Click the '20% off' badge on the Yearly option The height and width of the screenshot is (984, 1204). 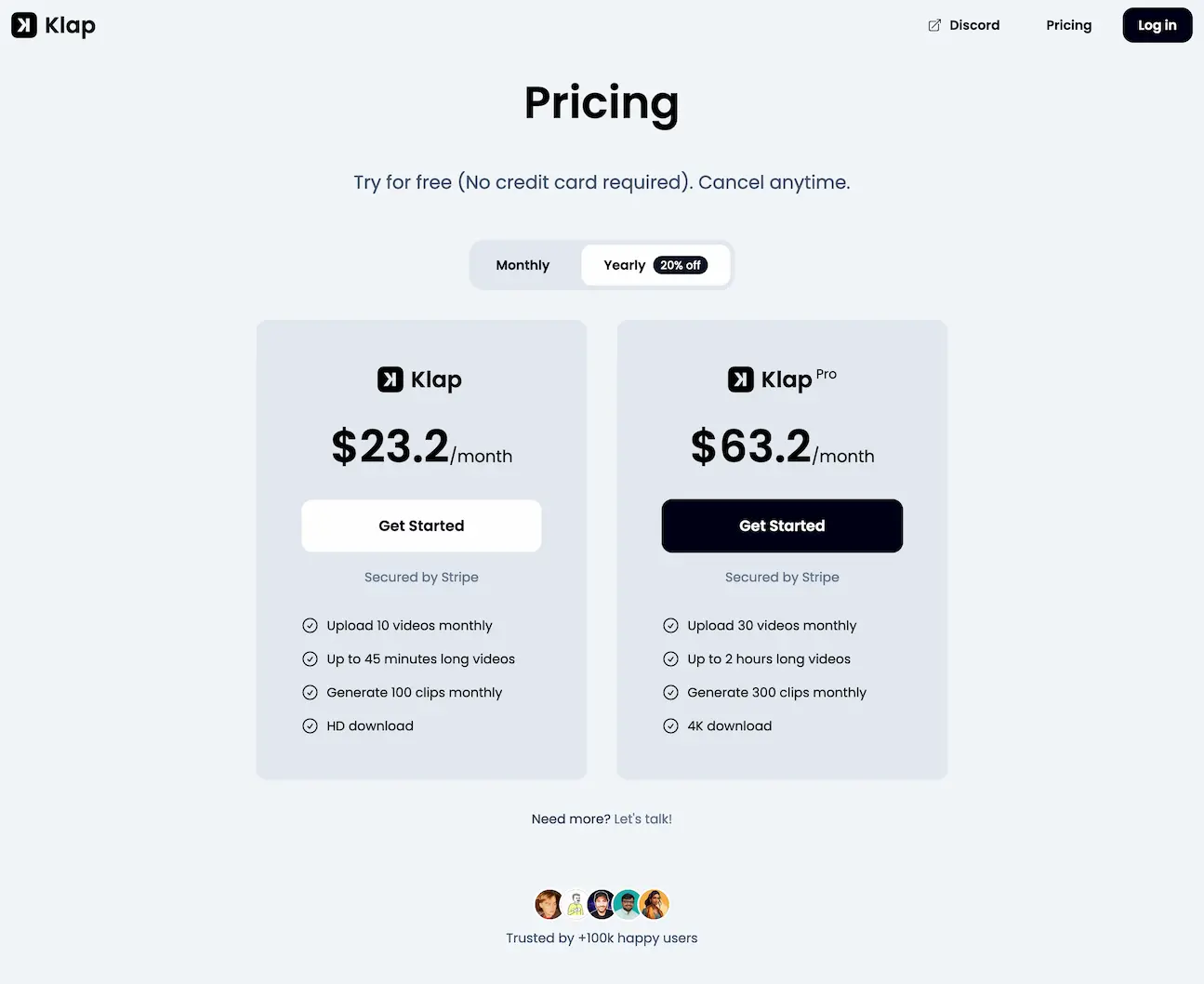tap(681, 265)
